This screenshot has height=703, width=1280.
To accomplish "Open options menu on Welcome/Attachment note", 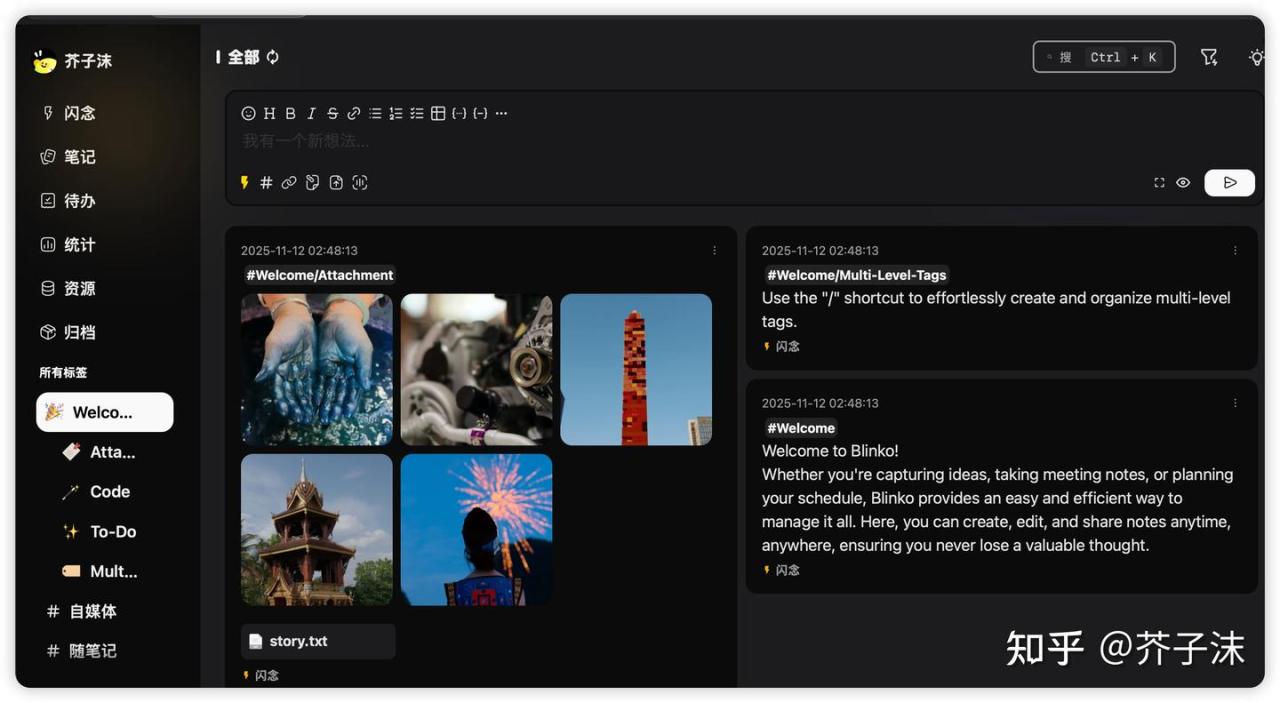I will tap(714, 251).
